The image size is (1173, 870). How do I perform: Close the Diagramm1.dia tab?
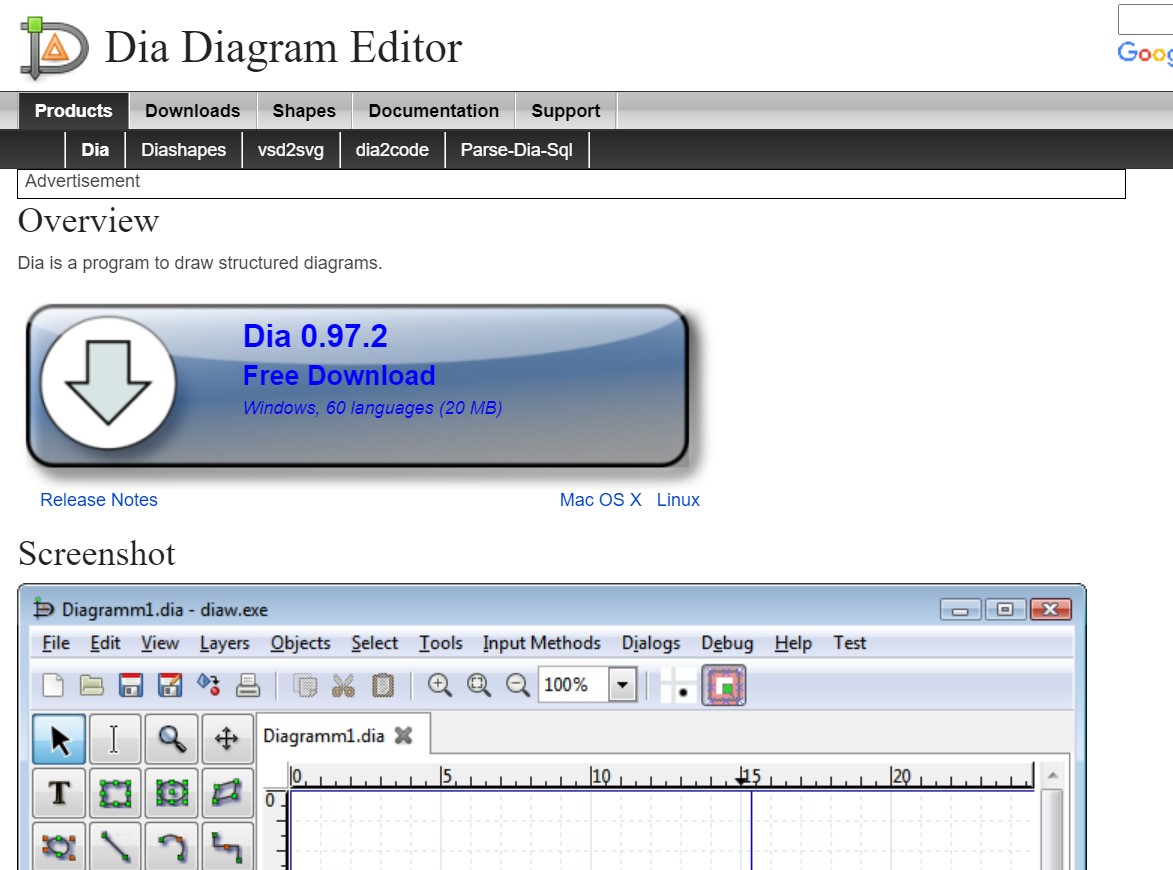tap(404, 735)
